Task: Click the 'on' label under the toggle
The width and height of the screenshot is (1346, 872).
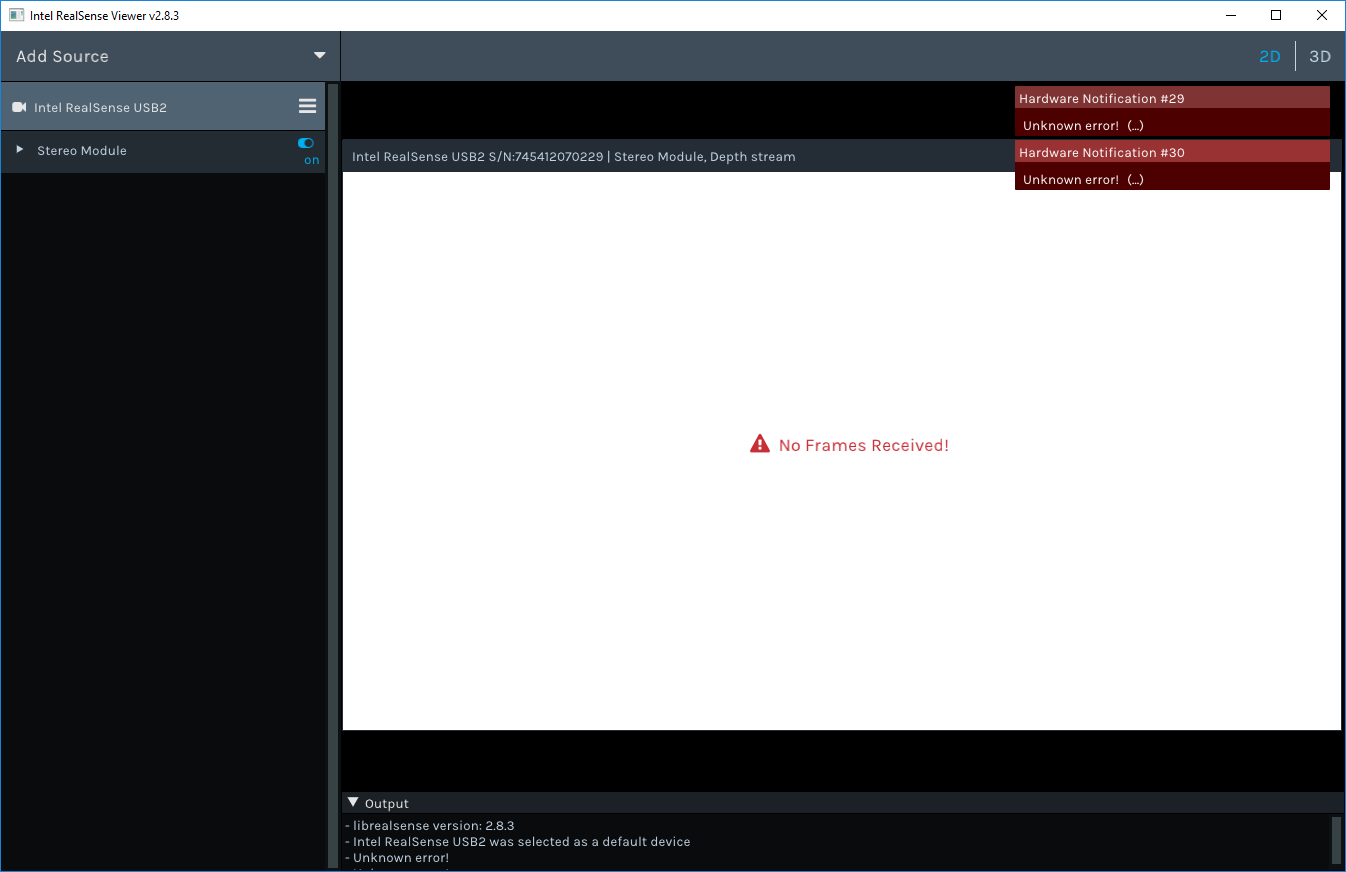Action: point(310,158)
